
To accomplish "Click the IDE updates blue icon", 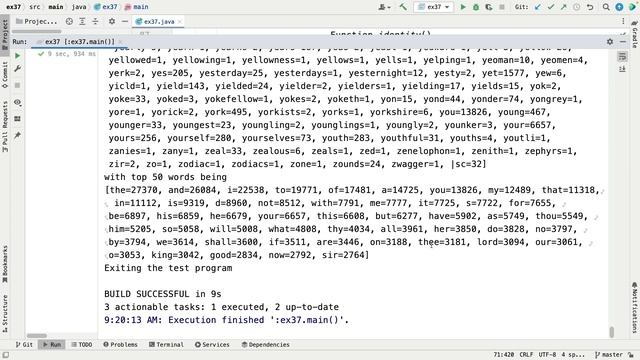I will point(619,7).
